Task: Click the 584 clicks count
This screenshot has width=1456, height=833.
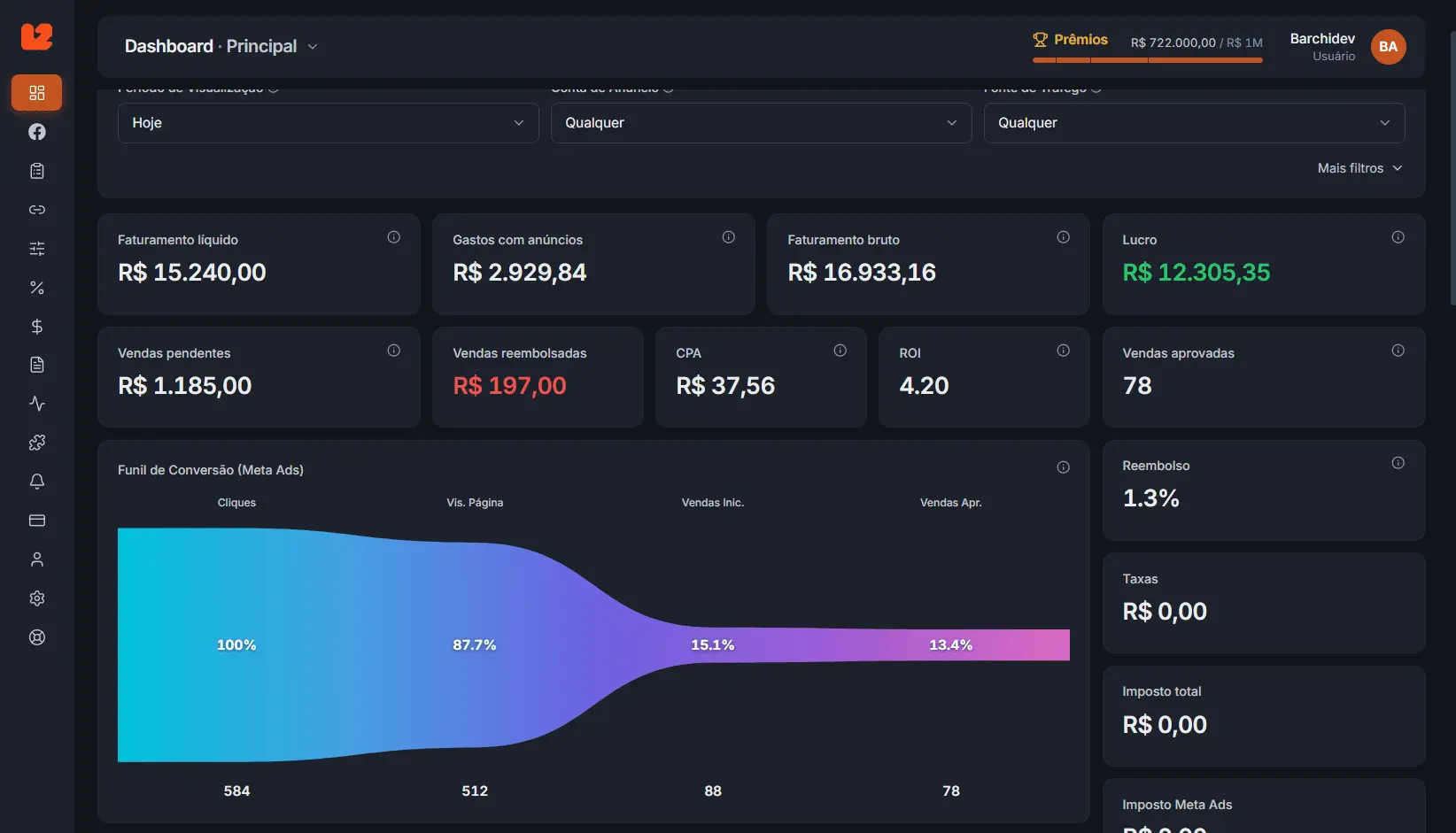Action: (236, 791)
